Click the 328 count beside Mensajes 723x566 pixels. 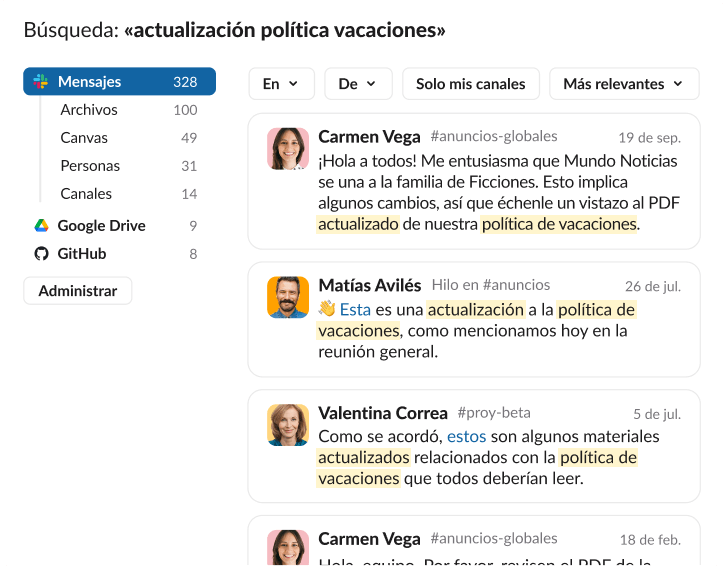pos(185,82)
